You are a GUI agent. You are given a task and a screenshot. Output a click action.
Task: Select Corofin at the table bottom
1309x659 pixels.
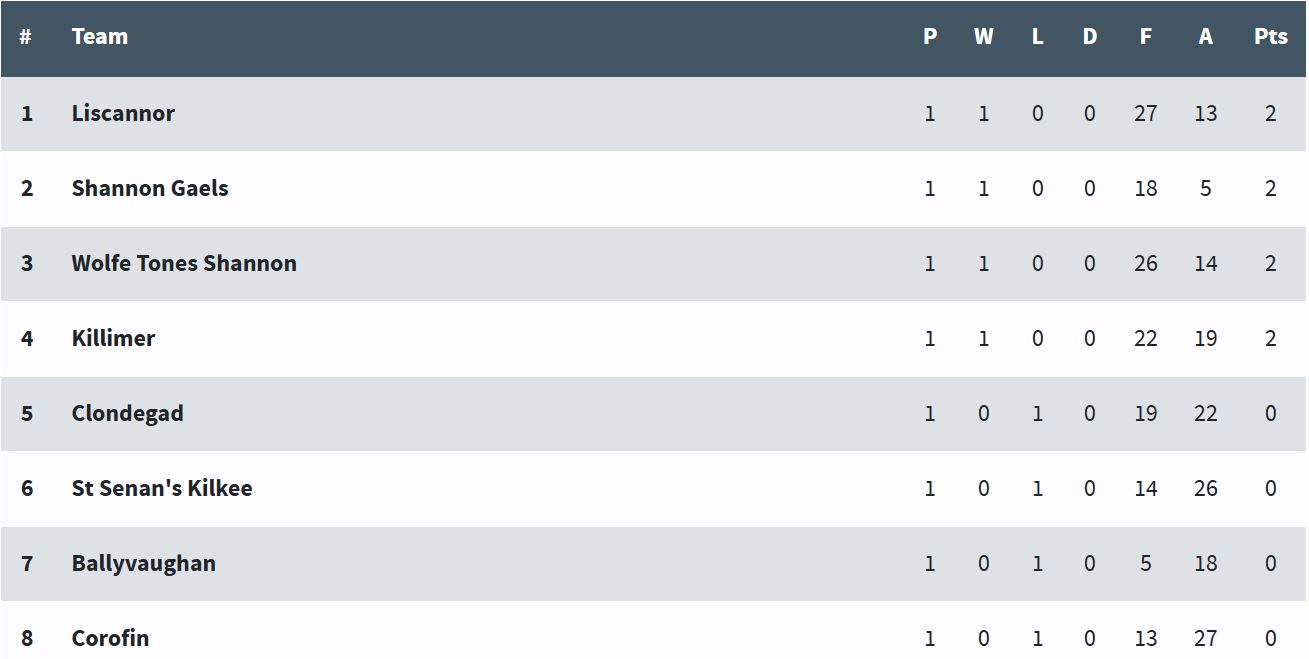click(x=110, y=638)
